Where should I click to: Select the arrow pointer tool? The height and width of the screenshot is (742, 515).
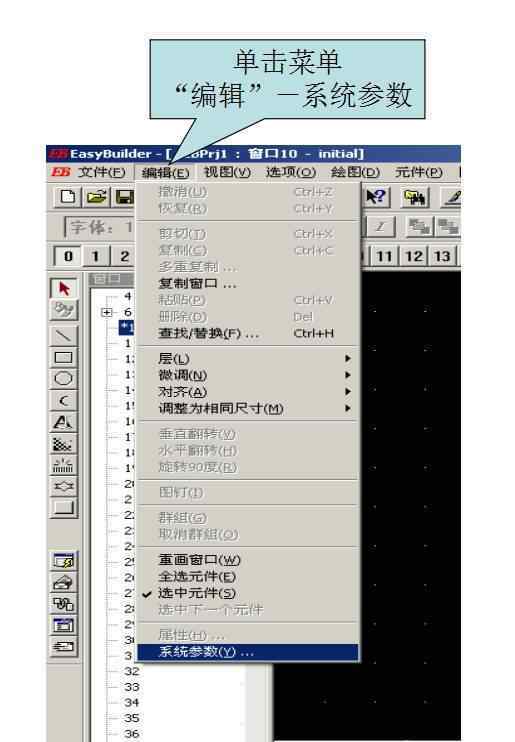[64, 288]
